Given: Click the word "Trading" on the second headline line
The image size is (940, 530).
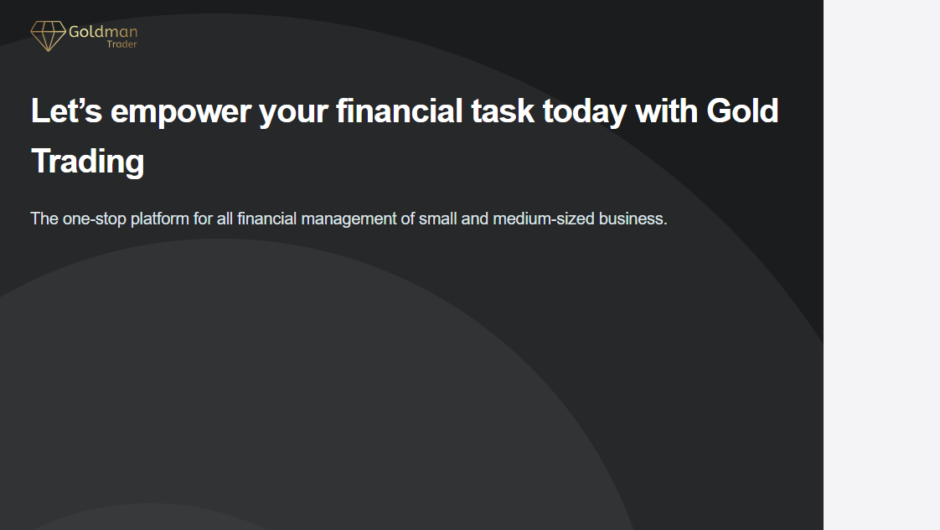Looking at the screenshot, I should coord(88,161).
